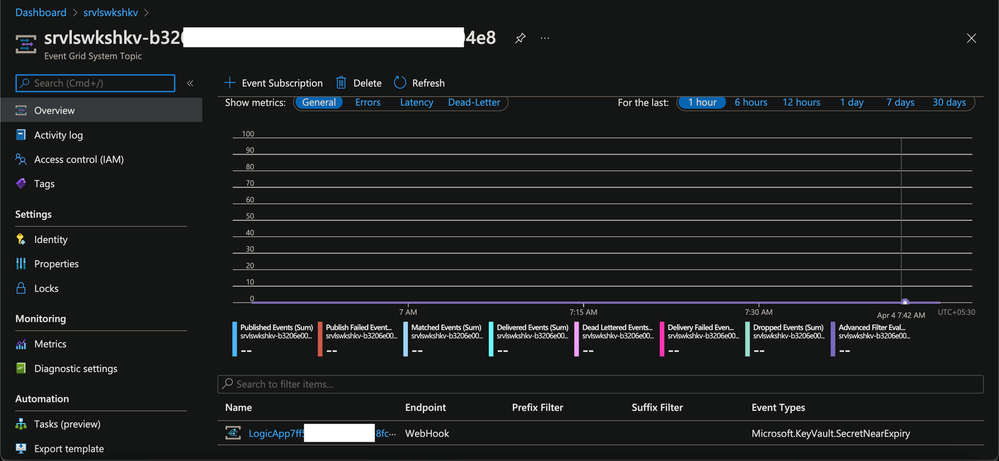Go to Dashboard breadcrumb
Image resolution: width=999 pixels, height=461 pixels.
(41, 12)
